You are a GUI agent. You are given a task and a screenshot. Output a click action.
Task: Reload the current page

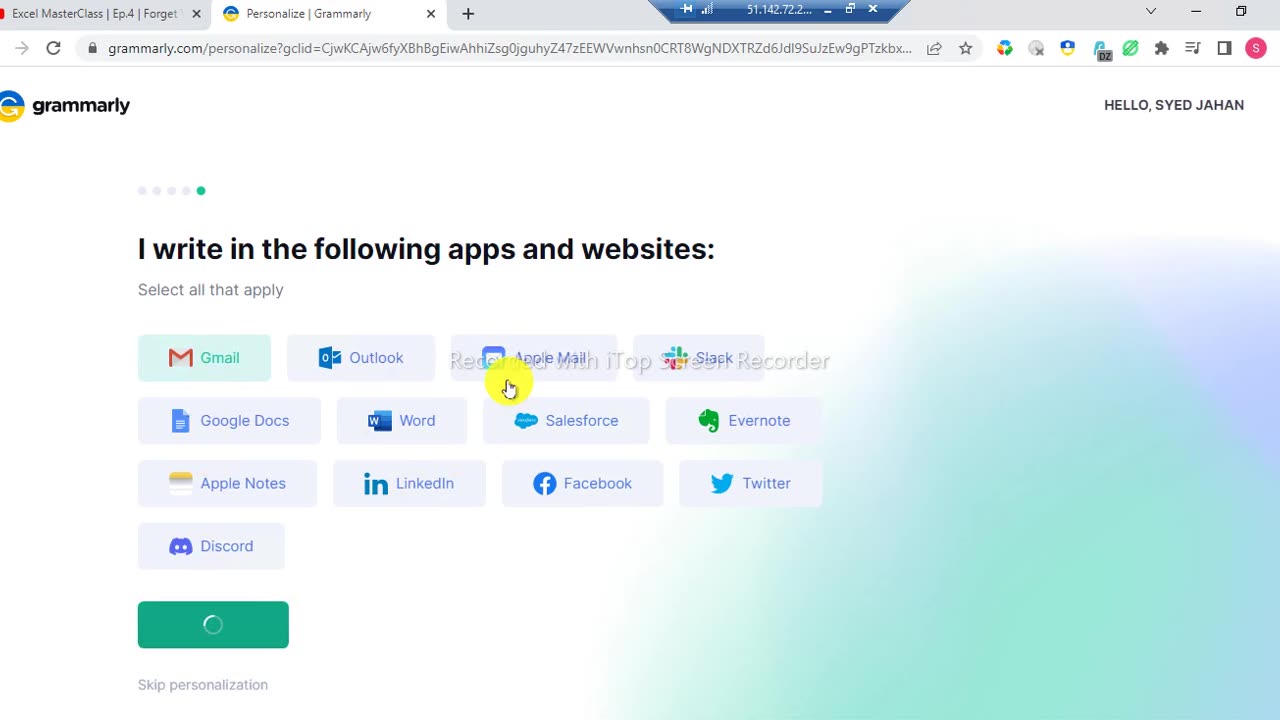click(x=54, y=48)
